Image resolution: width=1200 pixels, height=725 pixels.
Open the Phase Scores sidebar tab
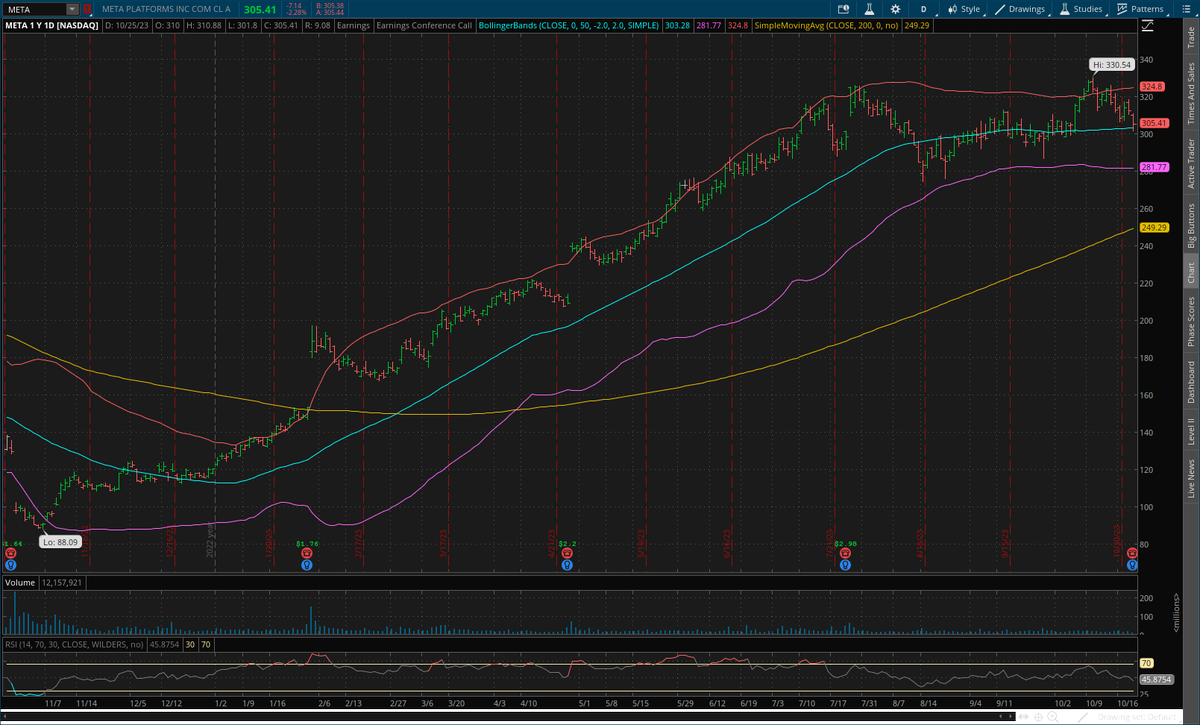coord(1190,323)
